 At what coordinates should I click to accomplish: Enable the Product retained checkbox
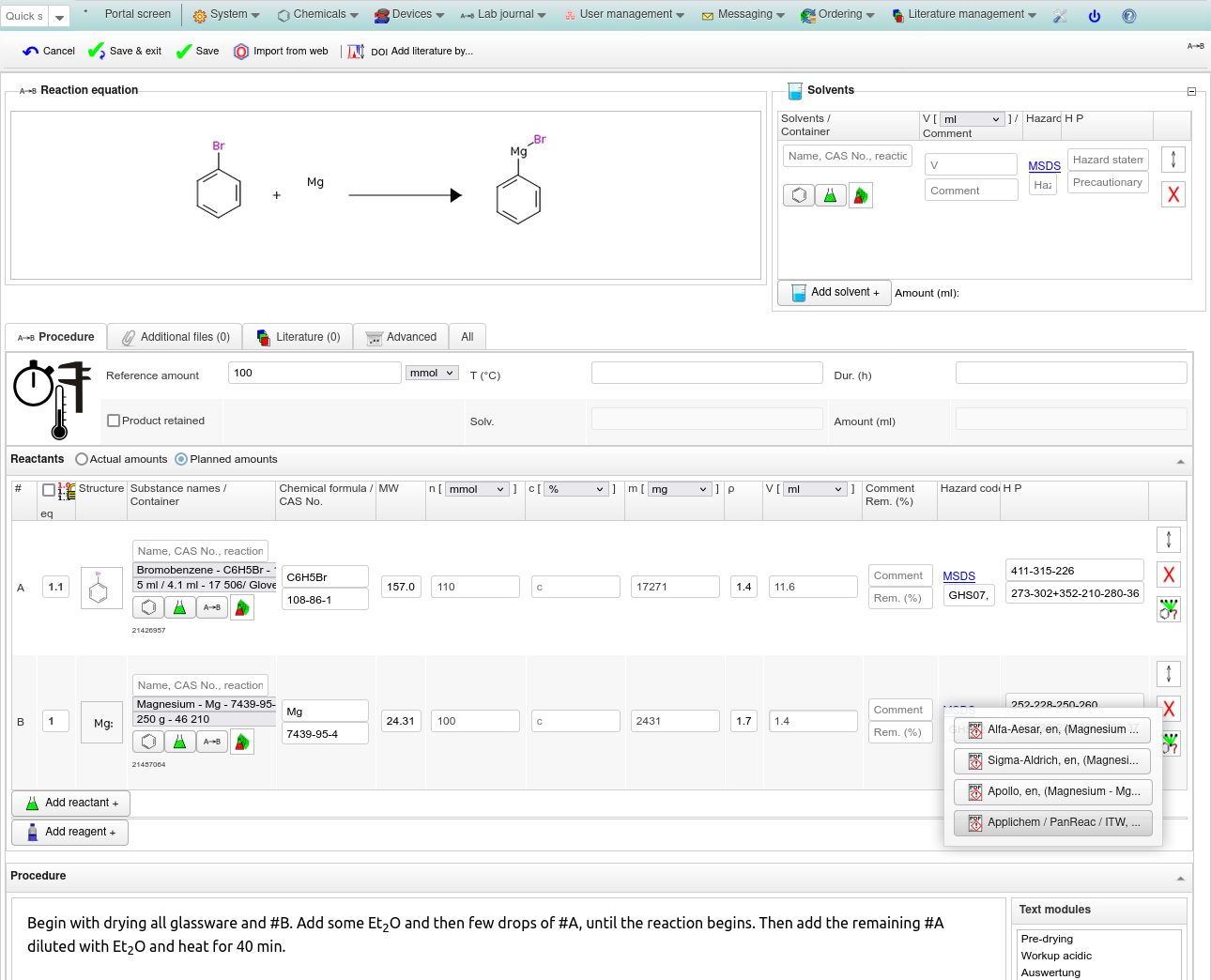tap(114, 421)
